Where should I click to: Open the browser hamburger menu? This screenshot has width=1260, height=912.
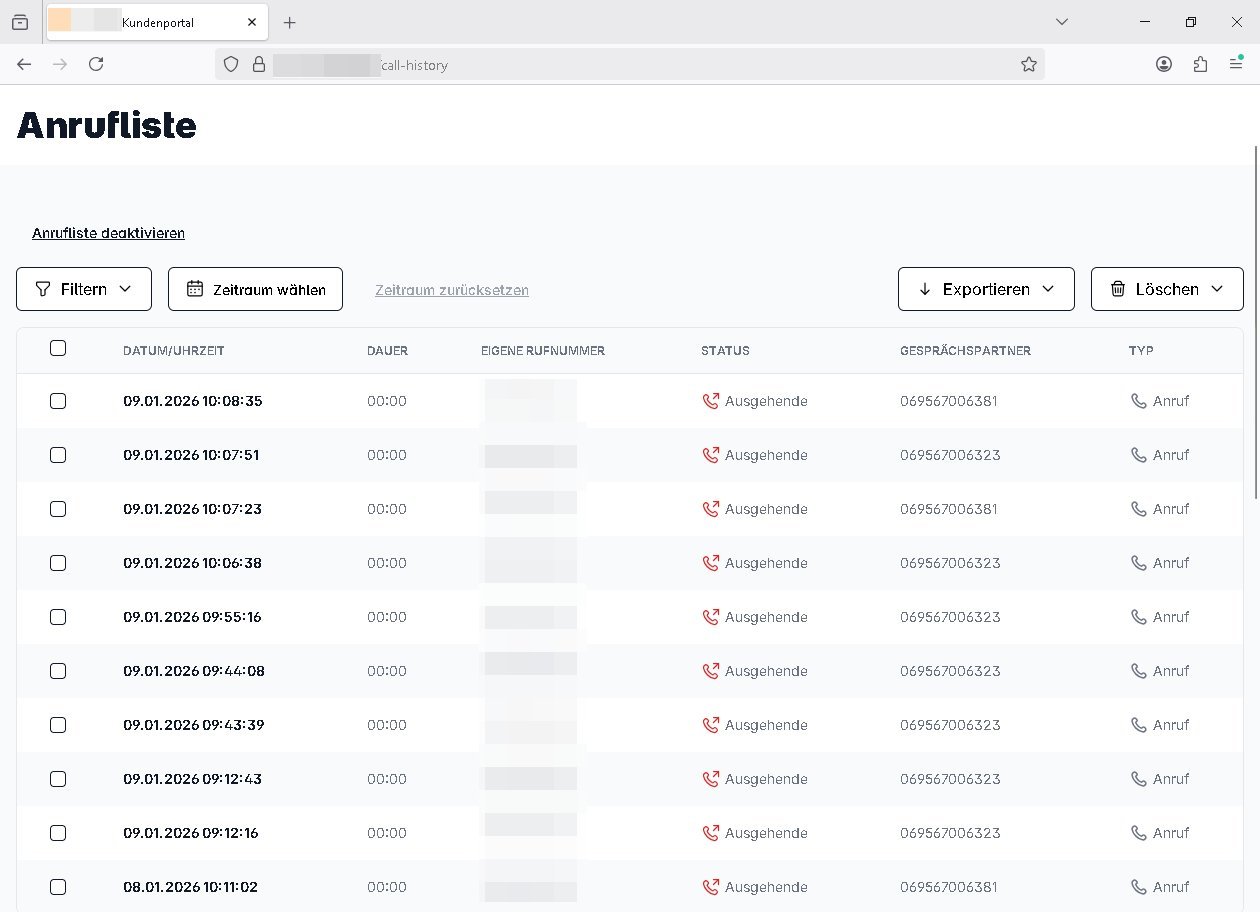click(x=1236, y=64)
